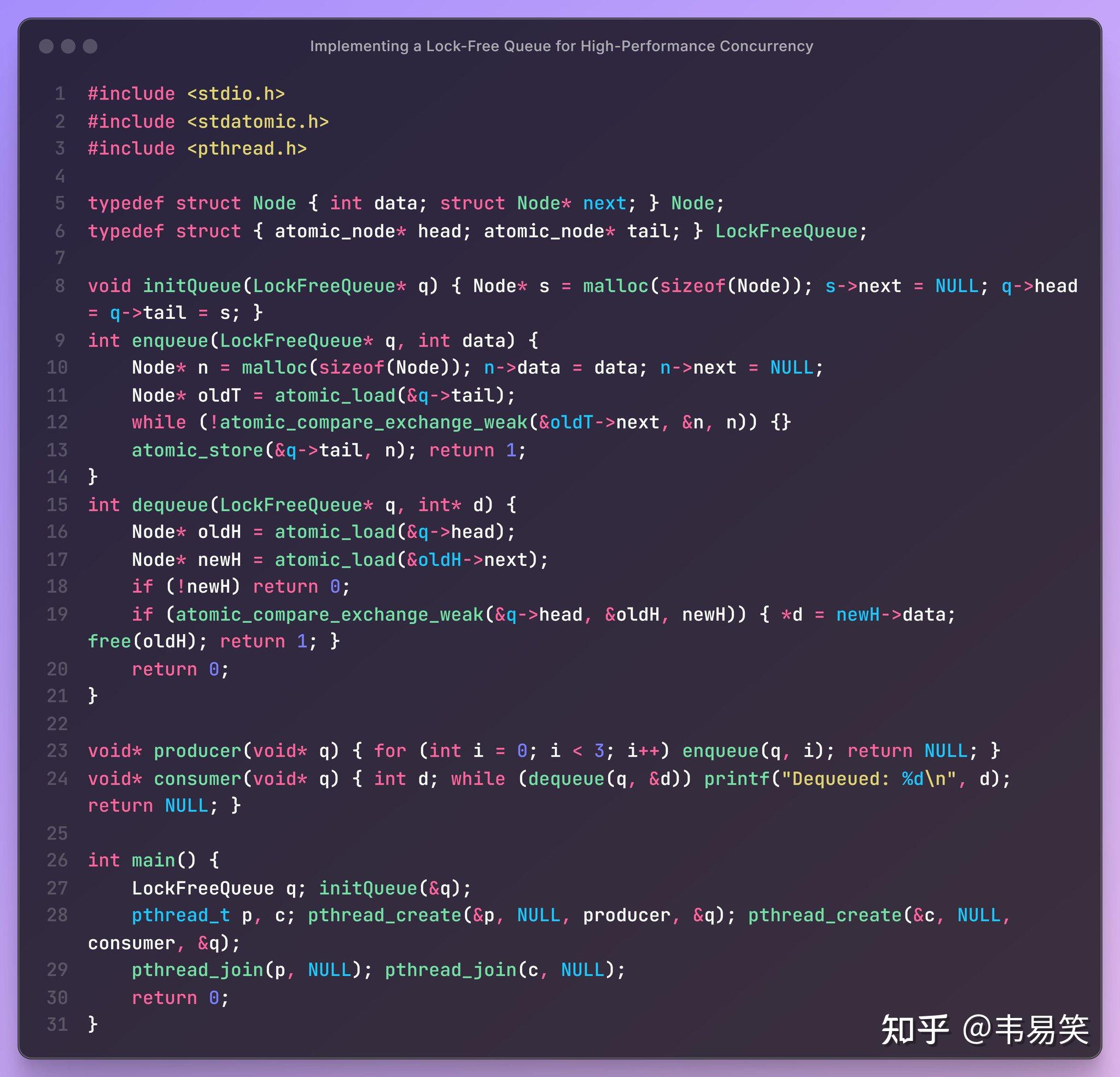
Task: Click line number 8 in the gutter
Action: pyautogui.click(x=60, y=286)
